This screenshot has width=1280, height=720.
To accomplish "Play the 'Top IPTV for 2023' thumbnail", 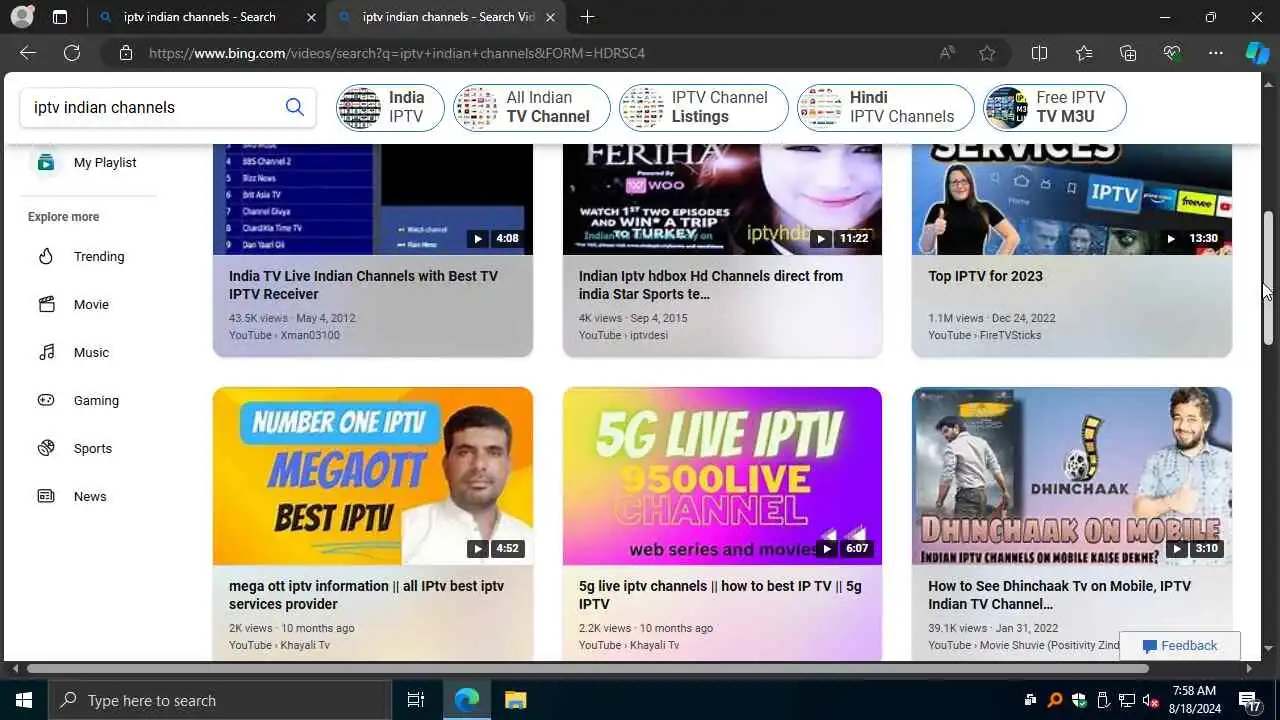I will 1072,199.
